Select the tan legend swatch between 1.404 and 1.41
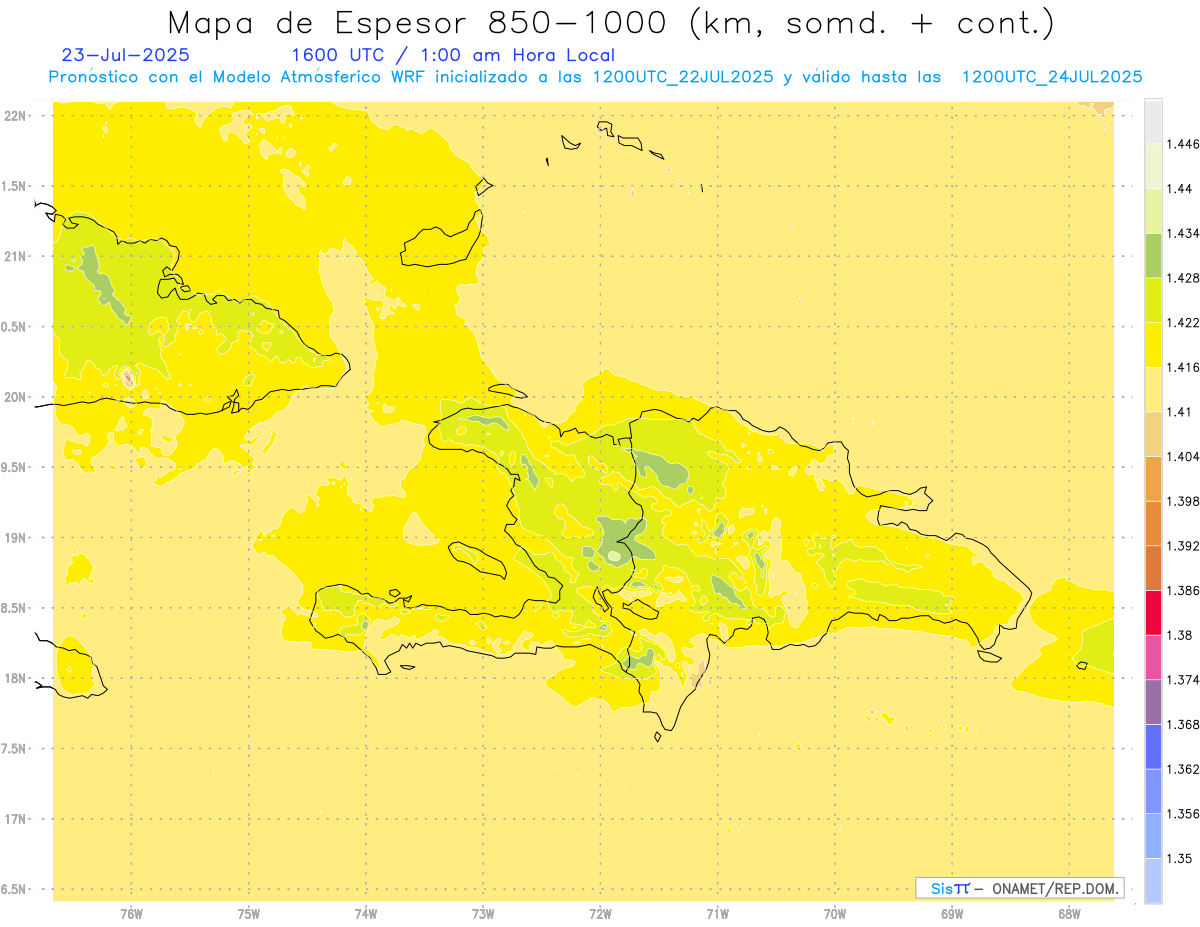This screenshot has height=927, width=1200. (1153, 434)
